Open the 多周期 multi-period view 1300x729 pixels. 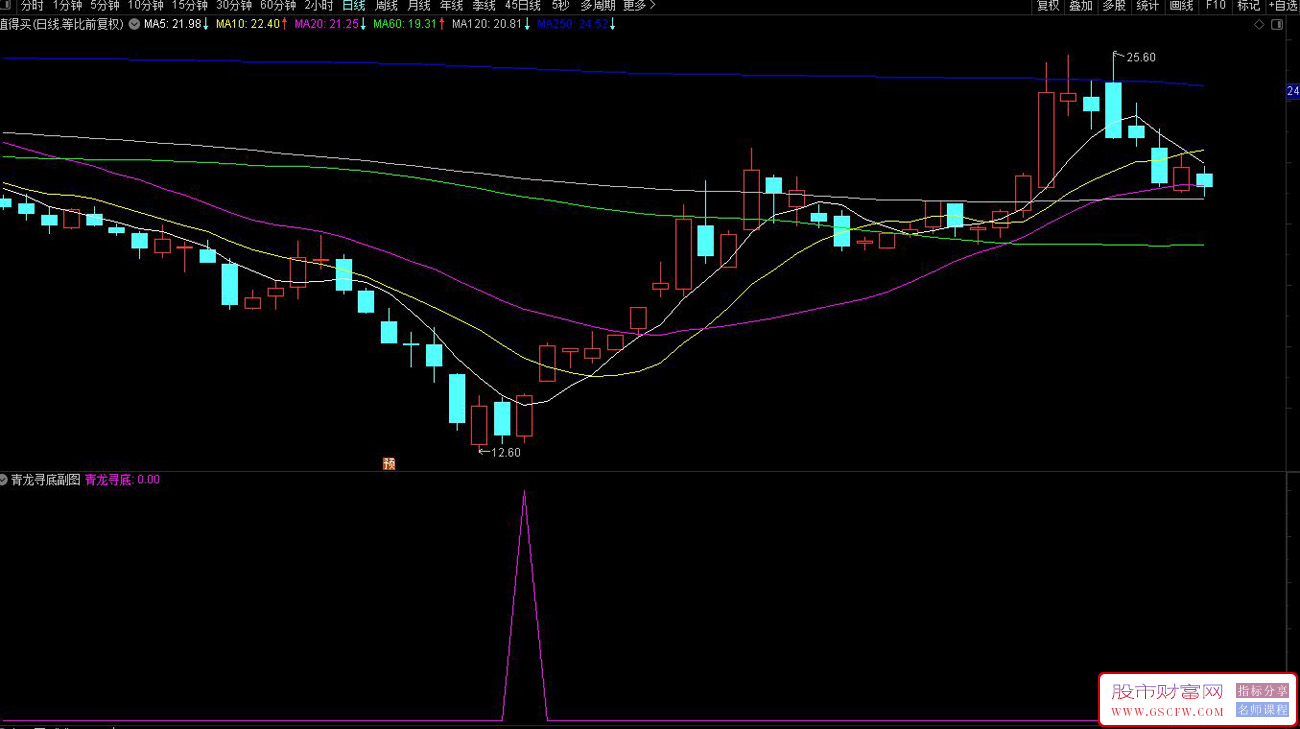pyautogui.click(x=598, y=5)
